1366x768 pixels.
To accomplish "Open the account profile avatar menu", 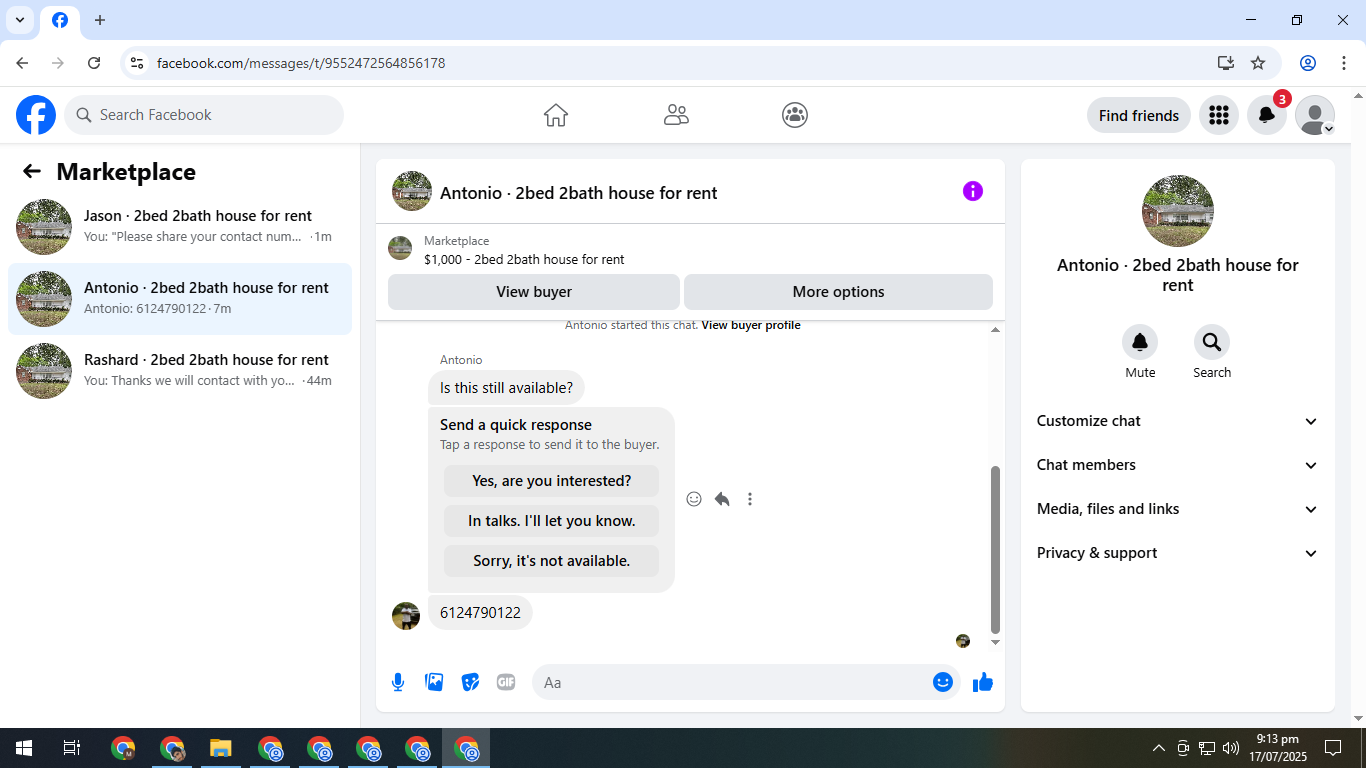I will pyautogui.click(x=1314, y=115).
